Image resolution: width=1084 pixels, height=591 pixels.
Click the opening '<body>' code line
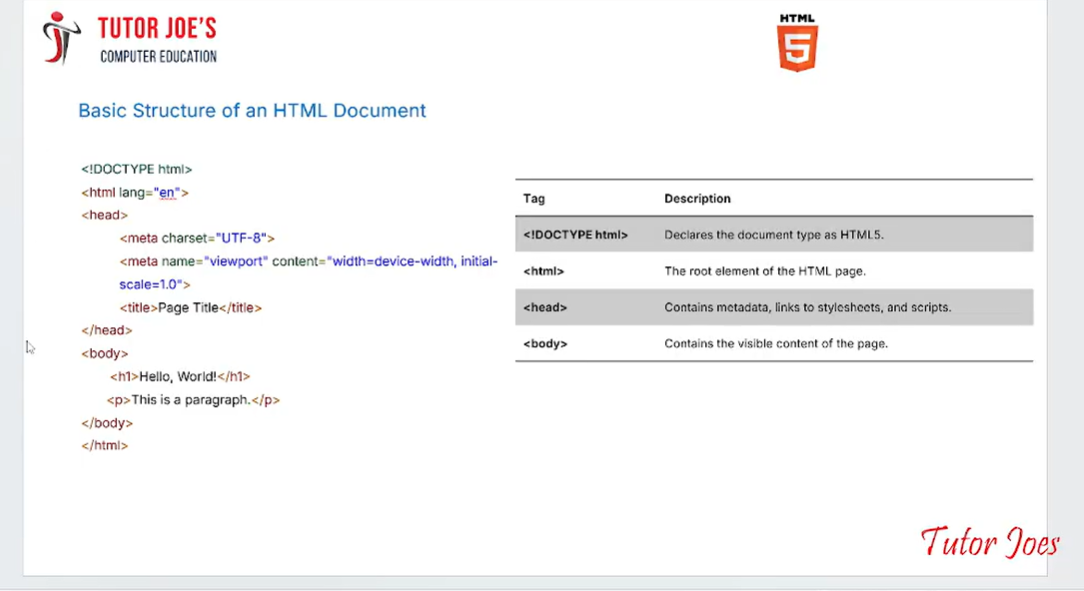coord(104,354)
